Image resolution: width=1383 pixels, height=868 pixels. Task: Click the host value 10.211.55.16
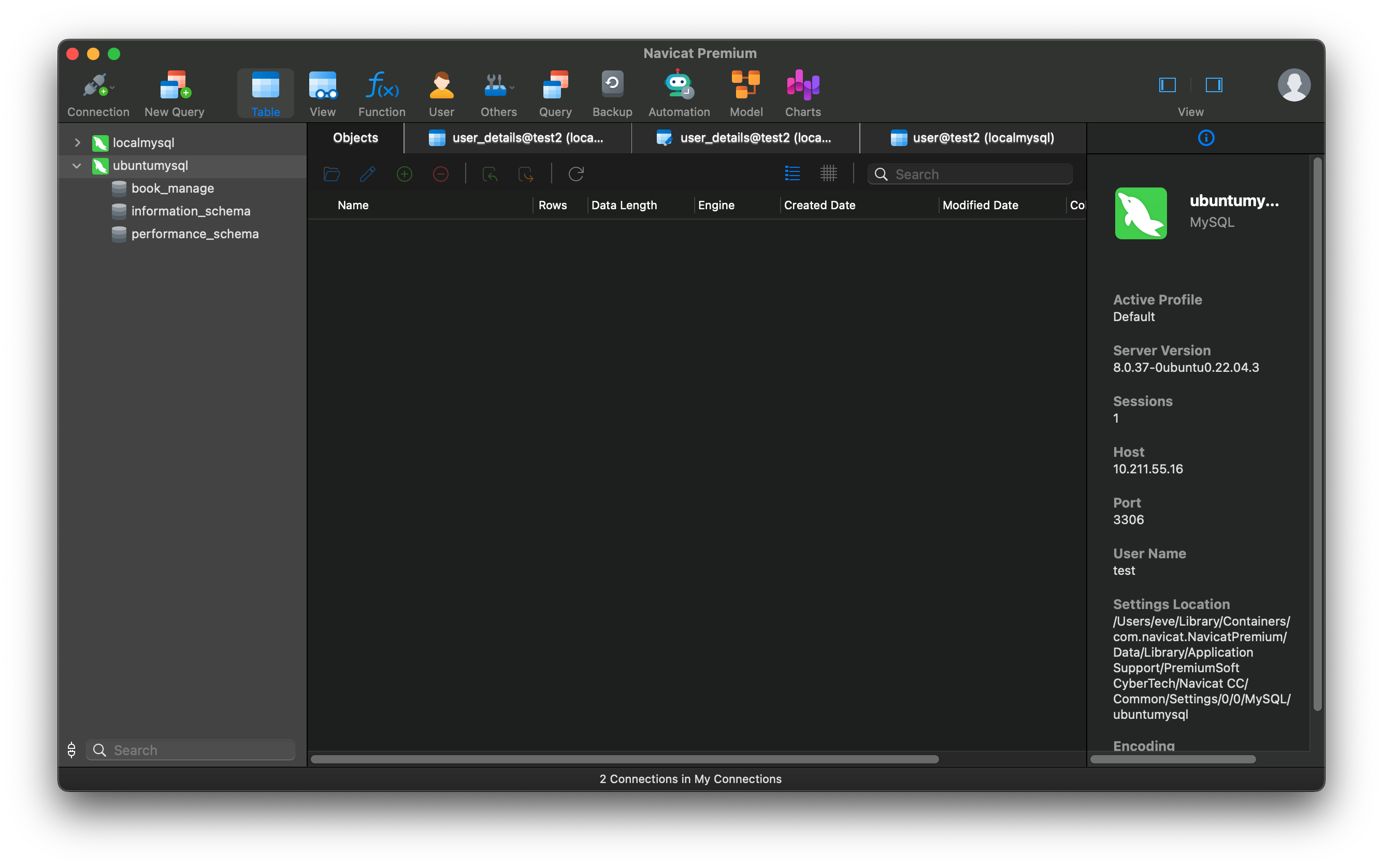coord(1148,469)
